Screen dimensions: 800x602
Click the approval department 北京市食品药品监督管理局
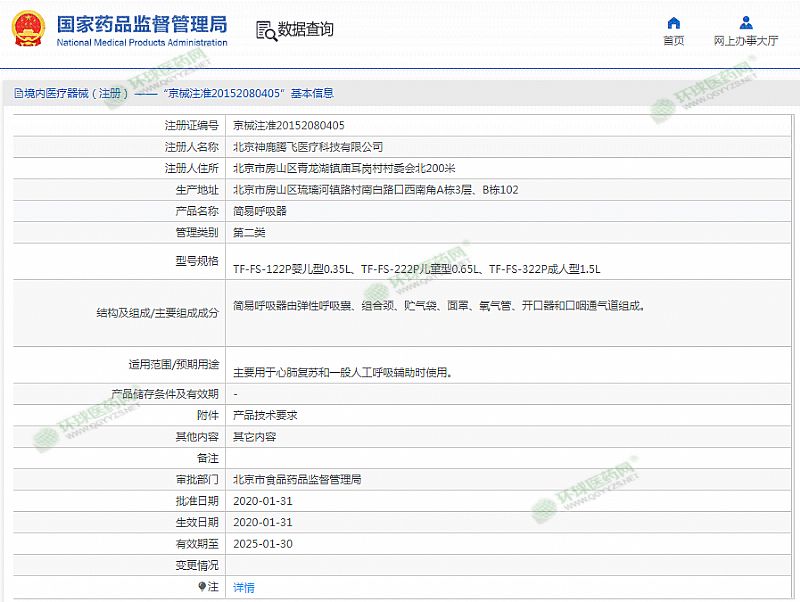pyautogui.click(x=296, y=480)
